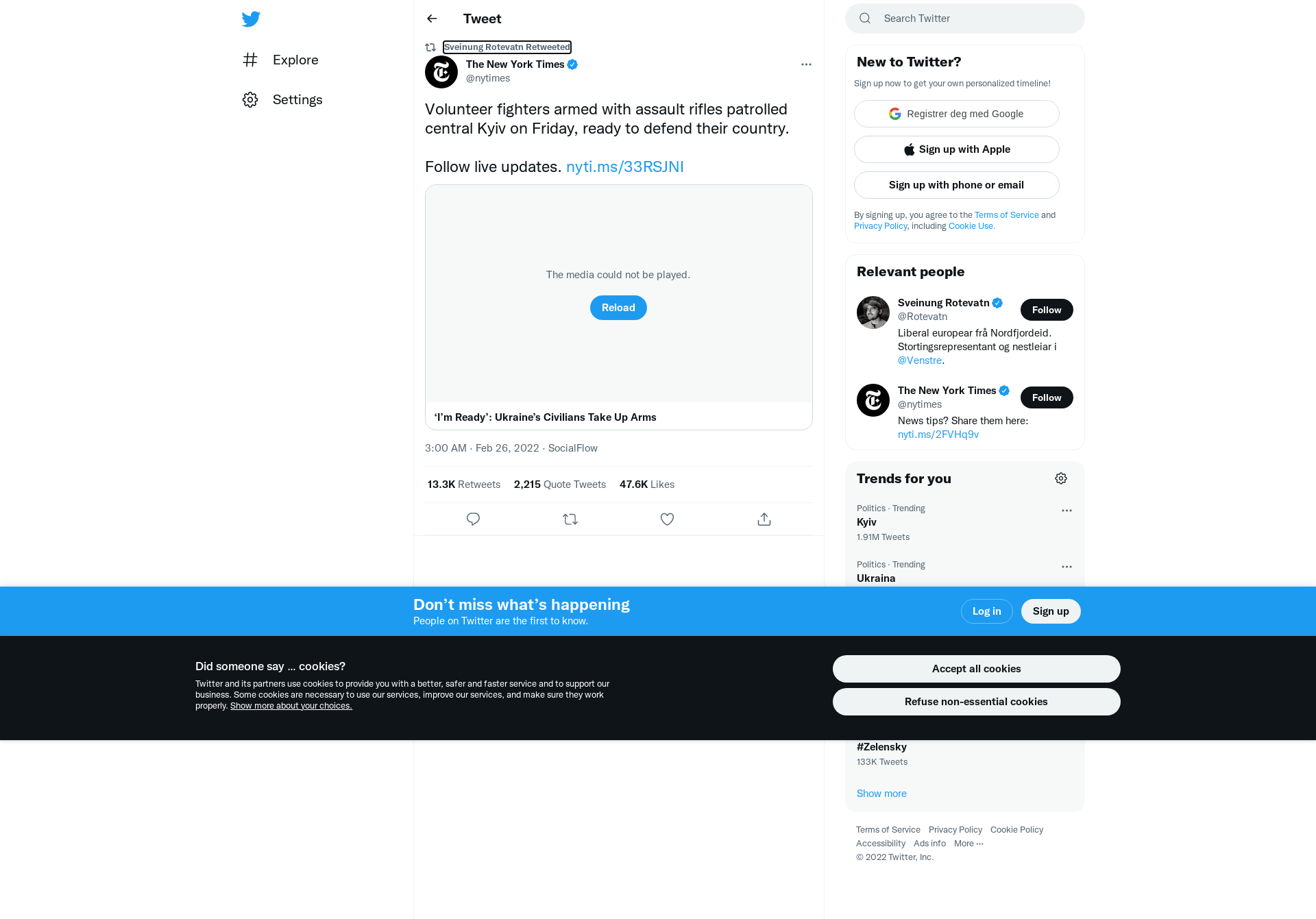Follow Sveinung Rotevatn
The image size is (1316, 919).
tap(1047, 310)
